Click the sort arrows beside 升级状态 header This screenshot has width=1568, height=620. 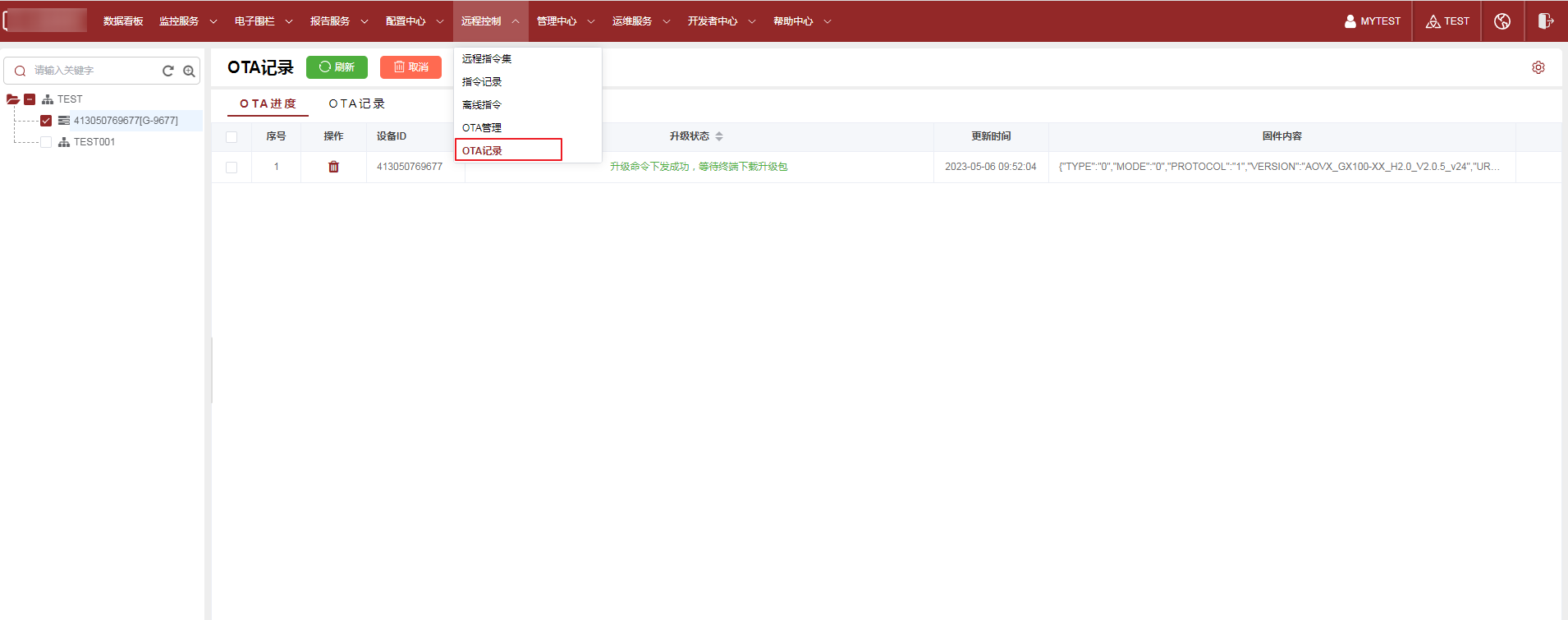point(719,136)
